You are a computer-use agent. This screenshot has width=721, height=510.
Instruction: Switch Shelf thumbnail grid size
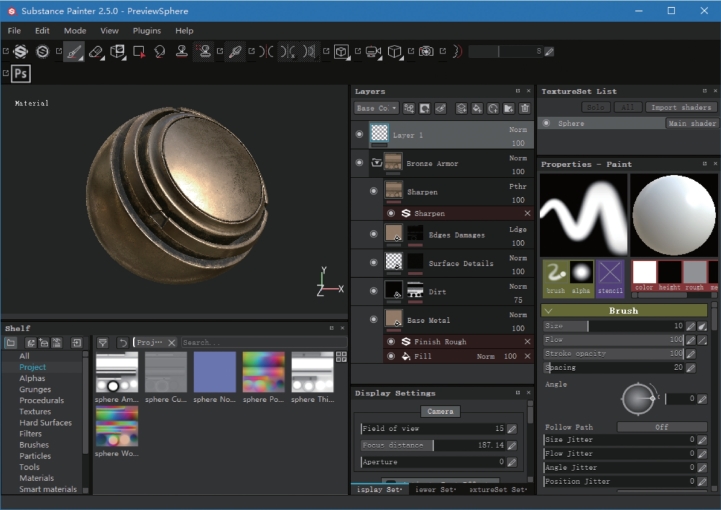(341, 357)
